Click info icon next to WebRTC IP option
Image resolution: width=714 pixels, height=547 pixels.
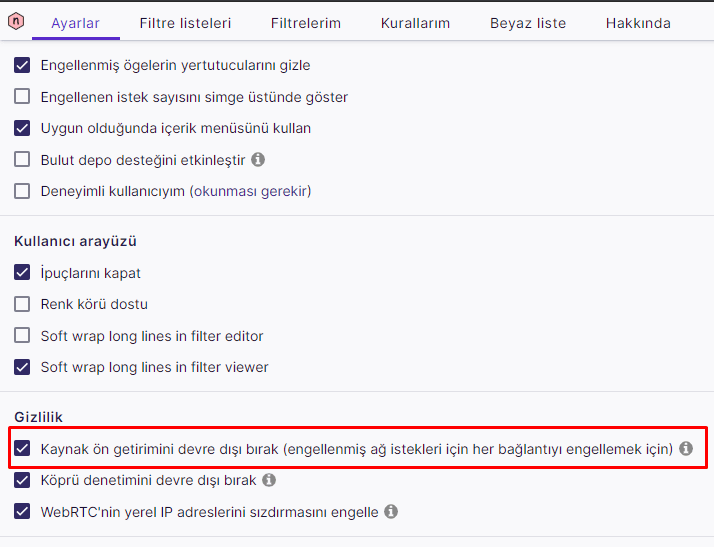coord(391,511)
